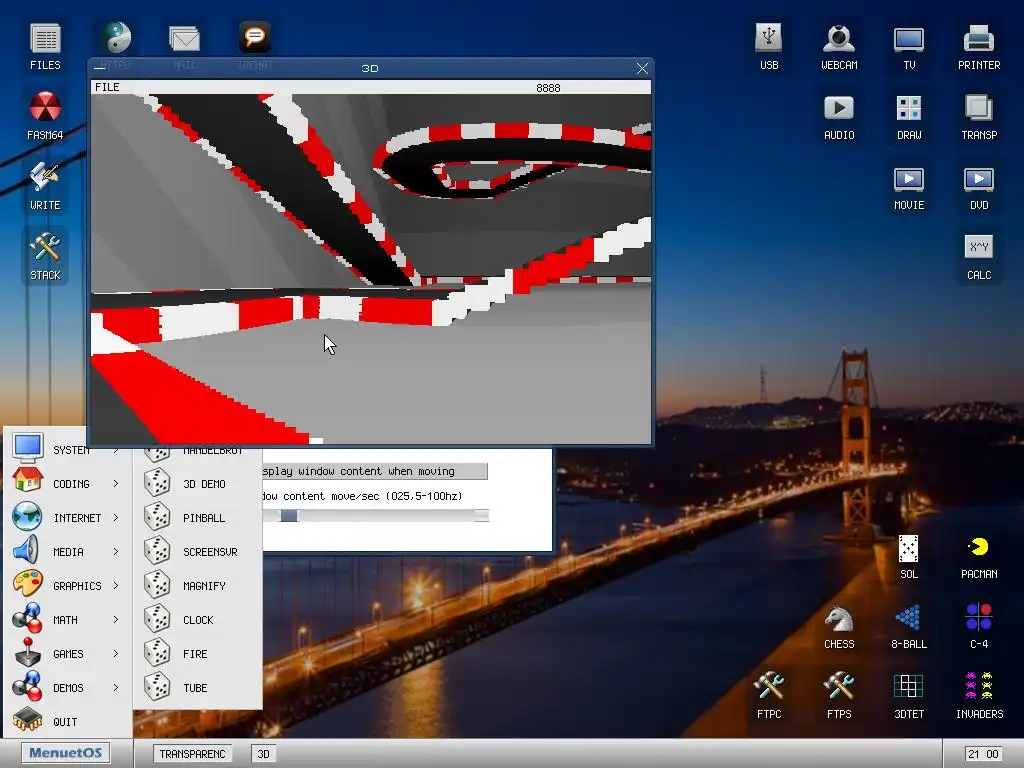
Task: Expand the GRAPHICS submenu
Action: click(68, 586)
